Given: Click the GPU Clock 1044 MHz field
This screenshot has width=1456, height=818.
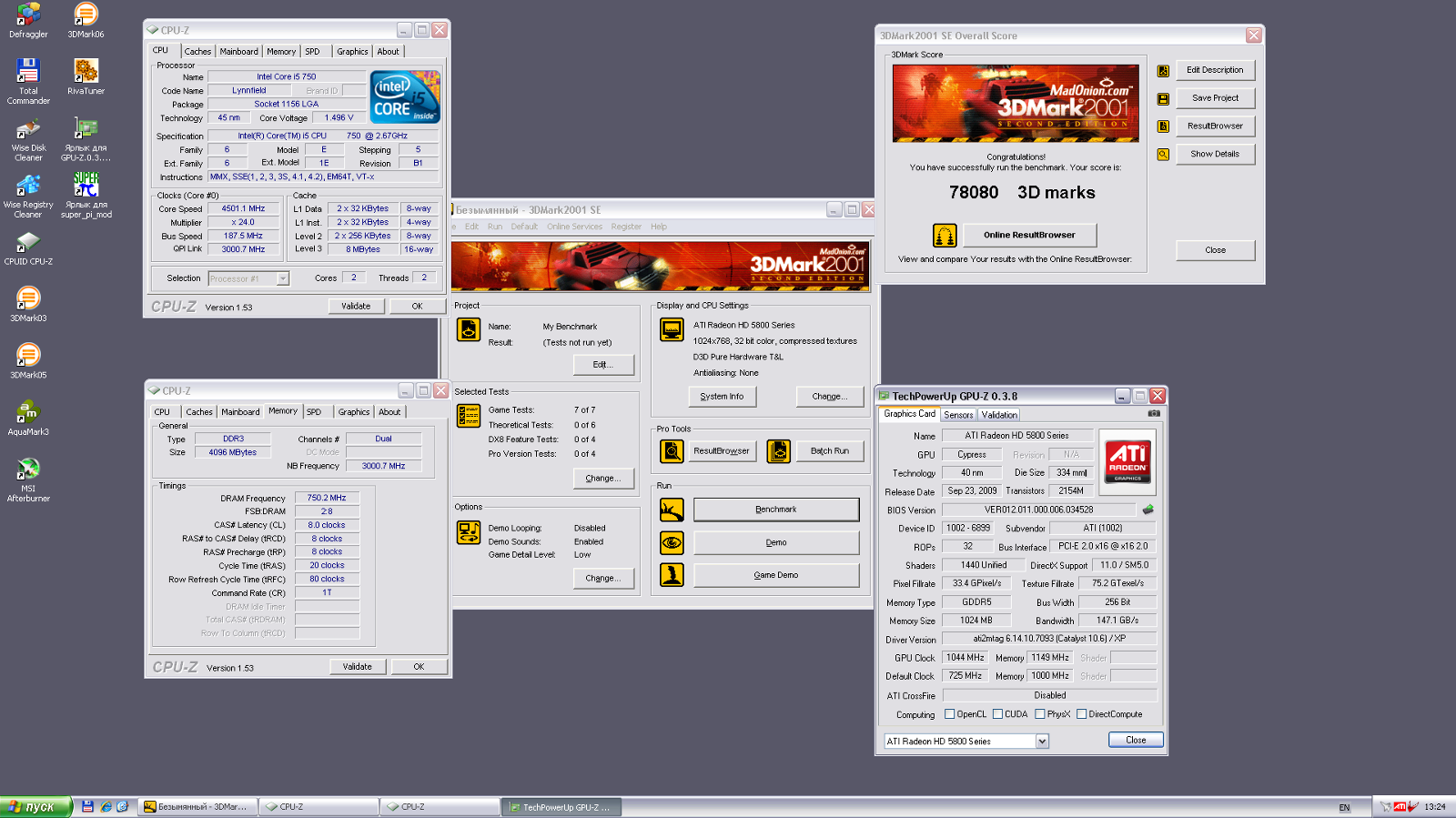Looking at the screenshot, I should (x=966, y=658).
